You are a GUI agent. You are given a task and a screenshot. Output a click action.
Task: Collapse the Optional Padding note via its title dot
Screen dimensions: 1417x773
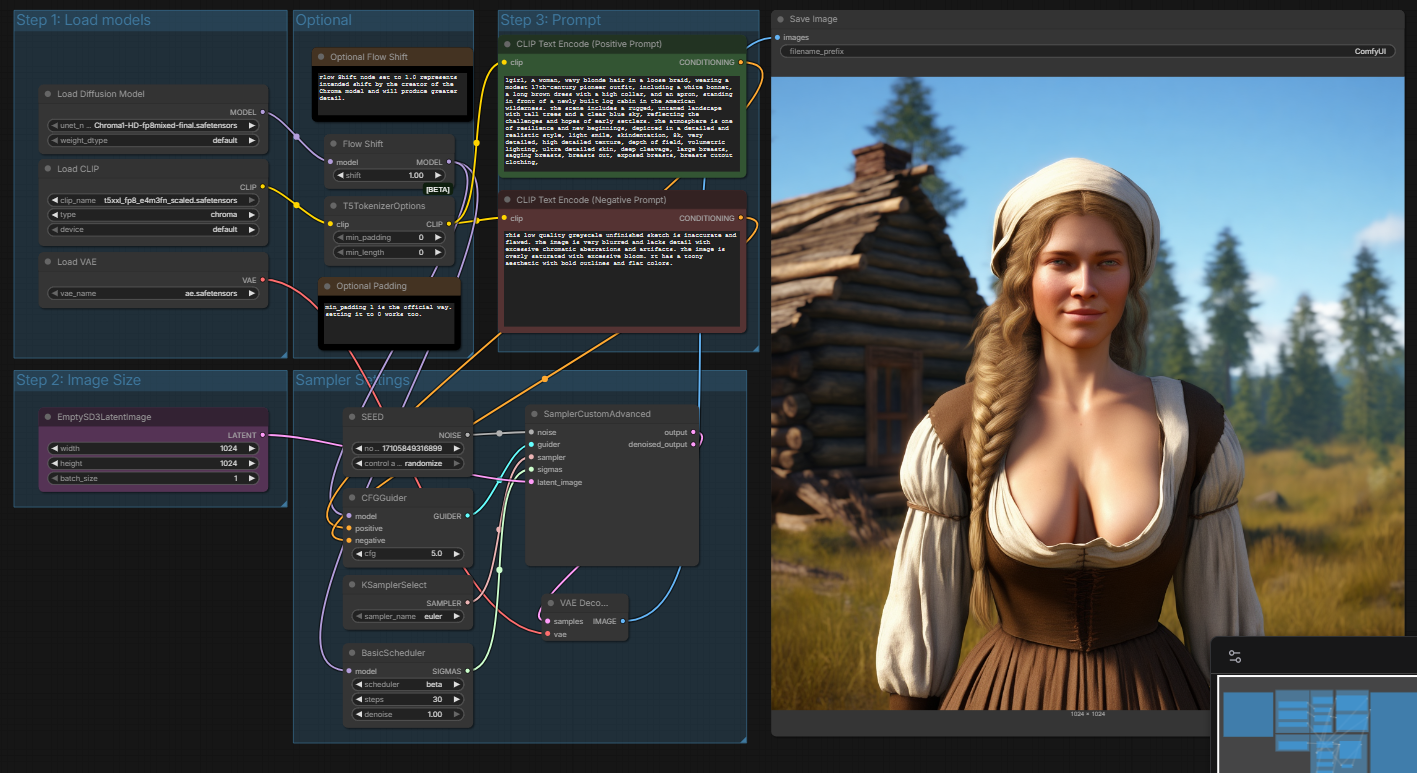coord(327,286)
